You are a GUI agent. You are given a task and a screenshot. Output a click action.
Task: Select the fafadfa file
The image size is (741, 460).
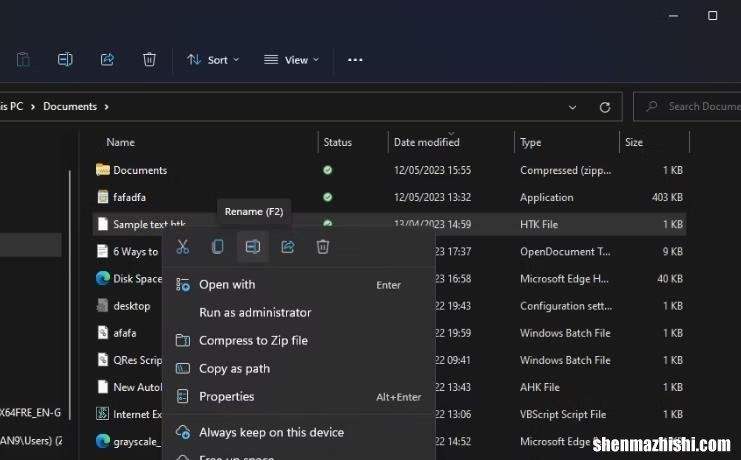pos(390,197)
